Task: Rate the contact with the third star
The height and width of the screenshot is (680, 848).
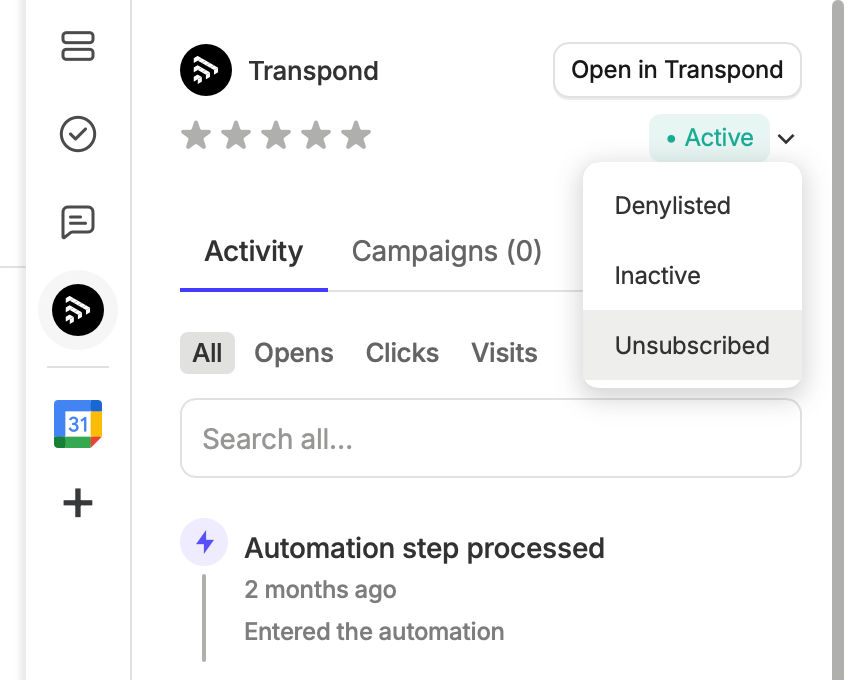Action: tap(275, 135)
